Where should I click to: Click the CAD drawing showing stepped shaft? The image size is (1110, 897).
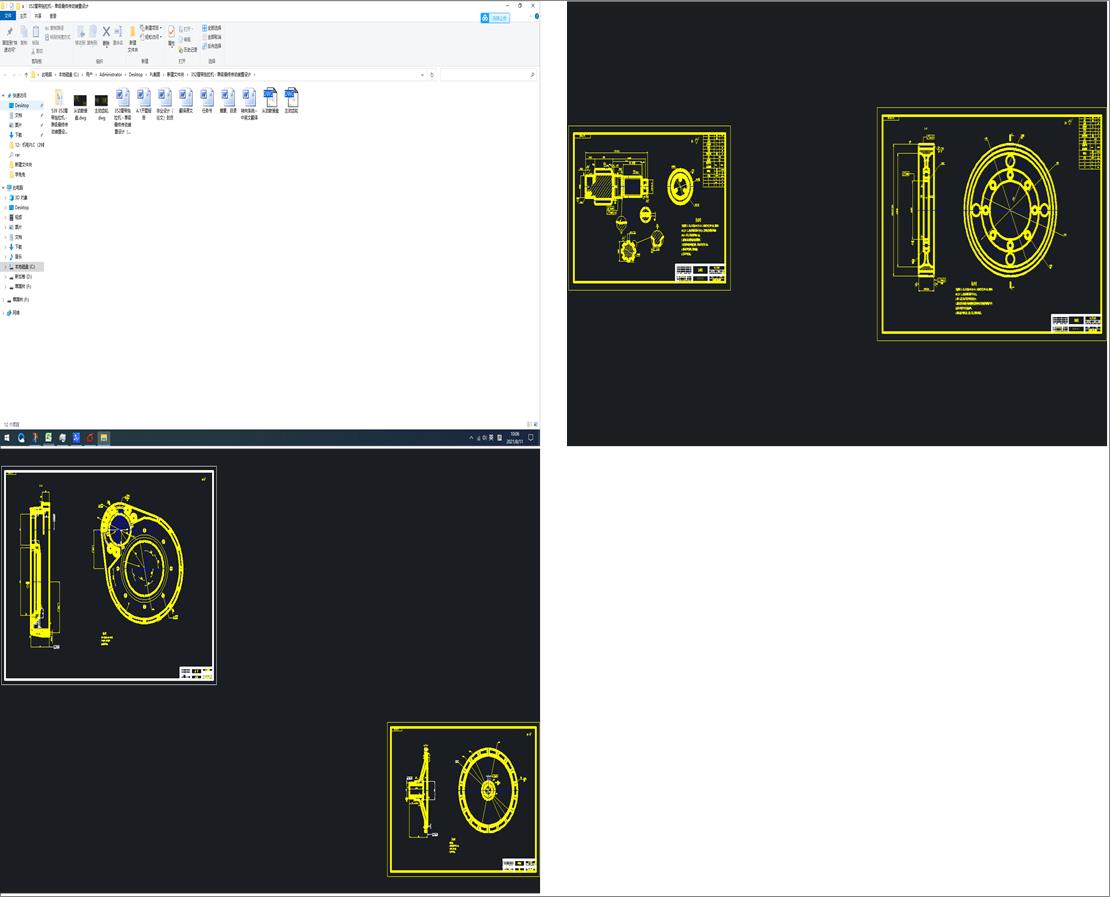point(649,208)
